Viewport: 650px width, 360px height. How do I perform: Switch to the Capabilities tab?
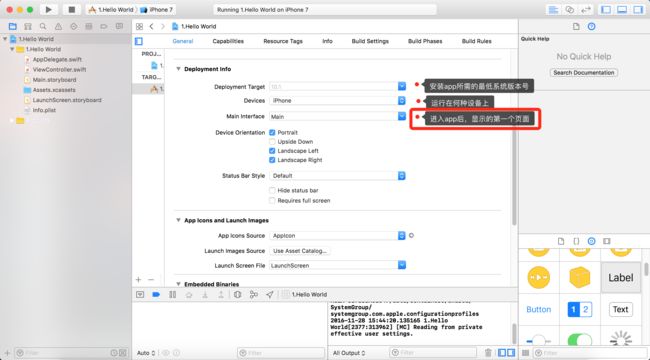228,41
